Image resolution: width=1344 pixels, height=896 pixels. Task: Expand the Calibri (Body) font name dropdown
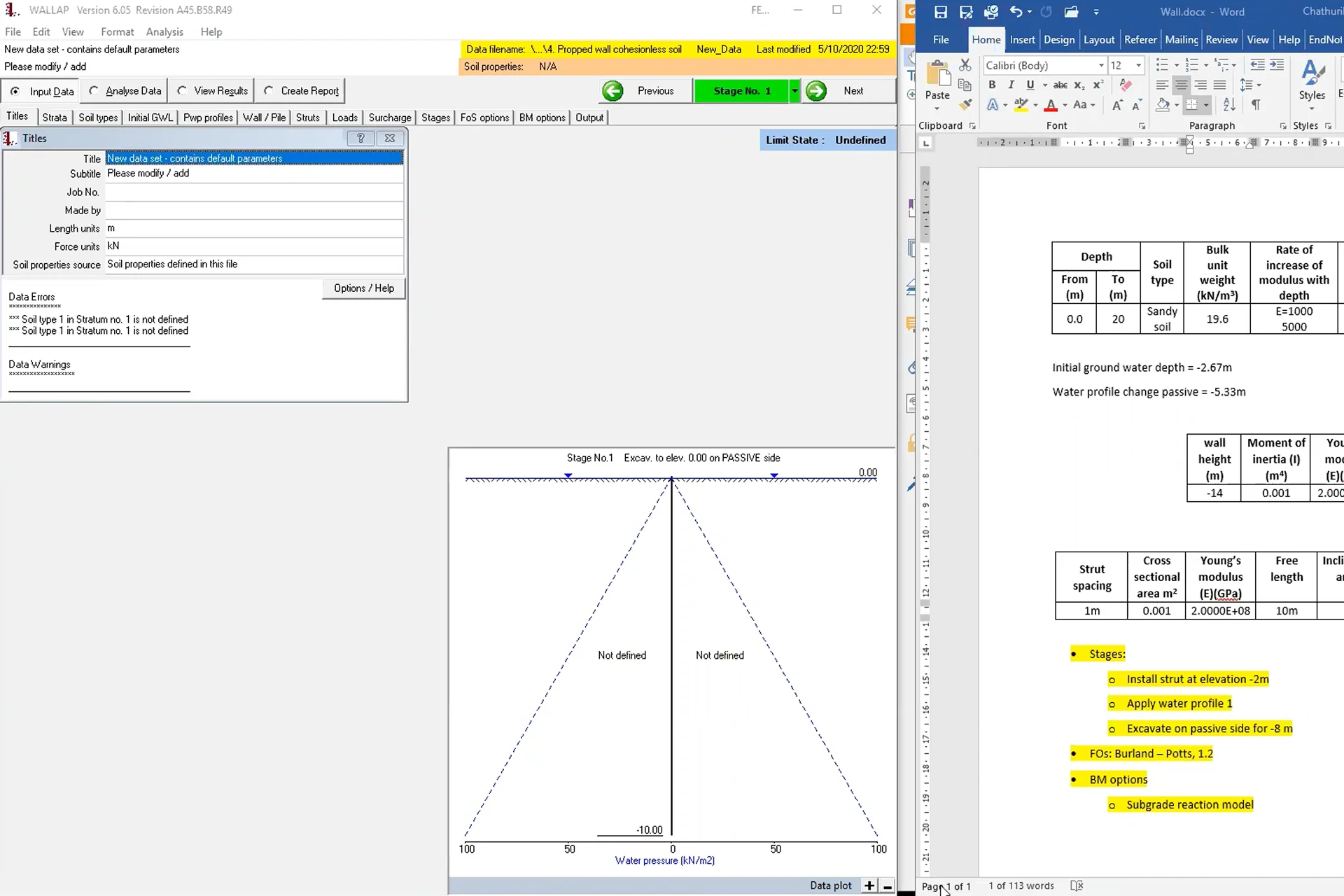tap(1101, 66)
